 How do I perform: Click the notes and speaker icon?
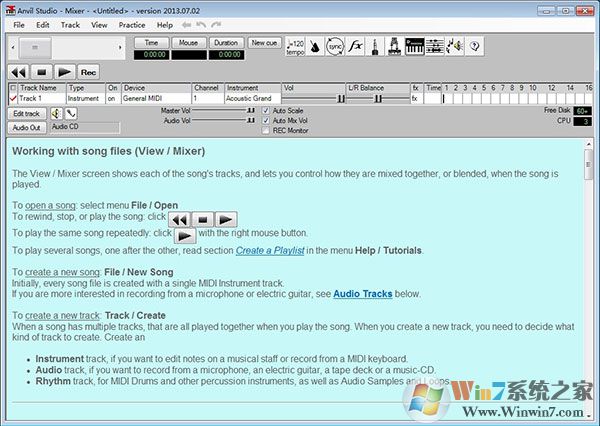click(x=455, y=47)
